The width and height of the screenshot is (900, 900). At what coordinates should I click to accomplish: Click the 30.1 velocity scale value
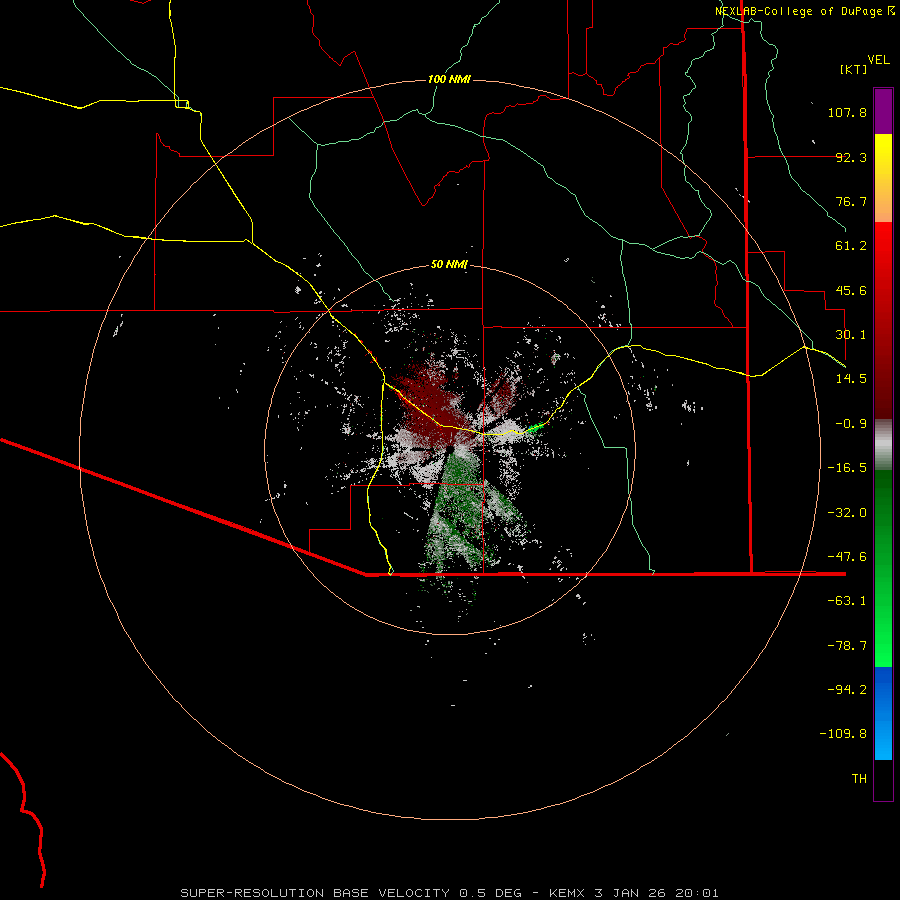pos(851,335)
